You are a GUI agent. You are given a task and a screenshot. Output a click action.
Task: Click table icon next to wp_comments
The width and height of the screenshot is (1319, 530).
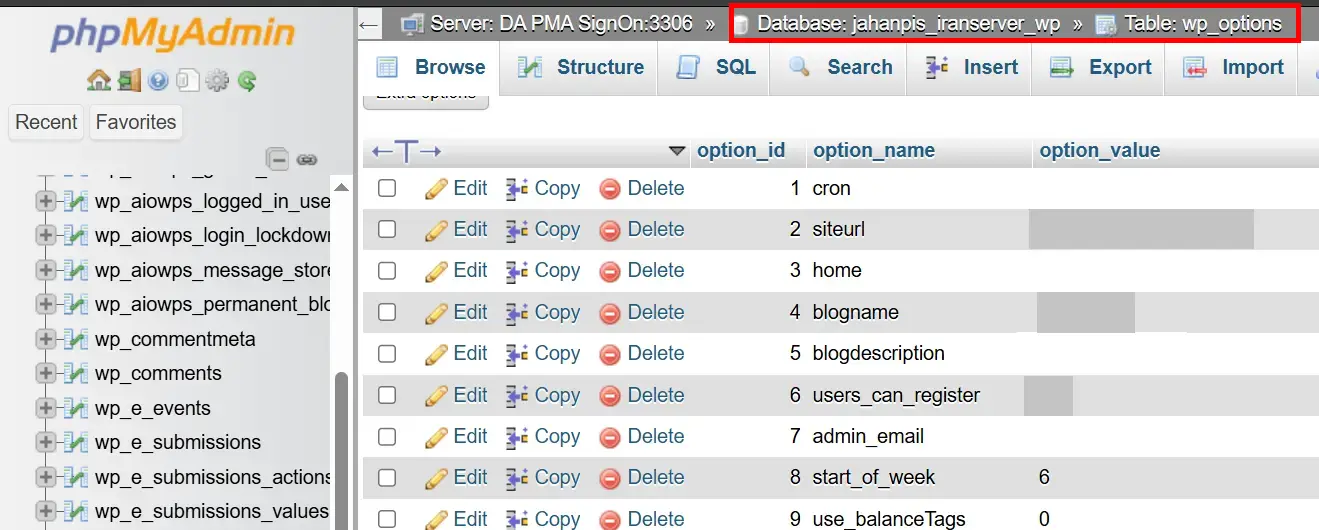76,373
